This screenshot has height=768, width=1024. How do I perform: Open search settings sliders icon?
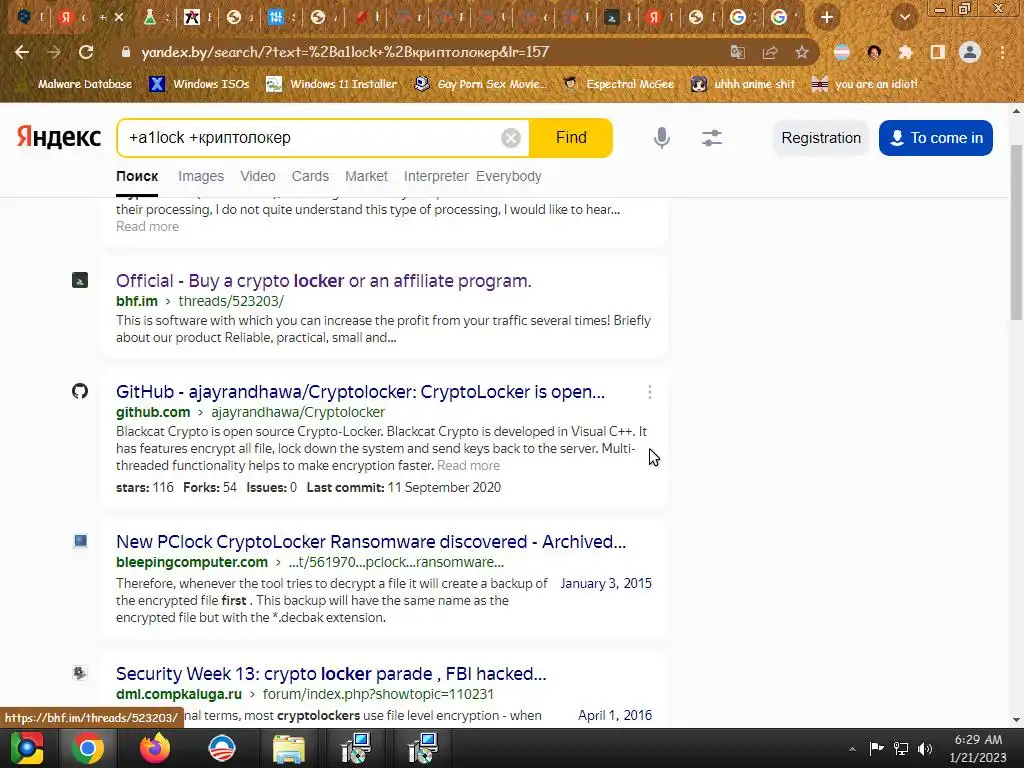[x=712, y=138]
